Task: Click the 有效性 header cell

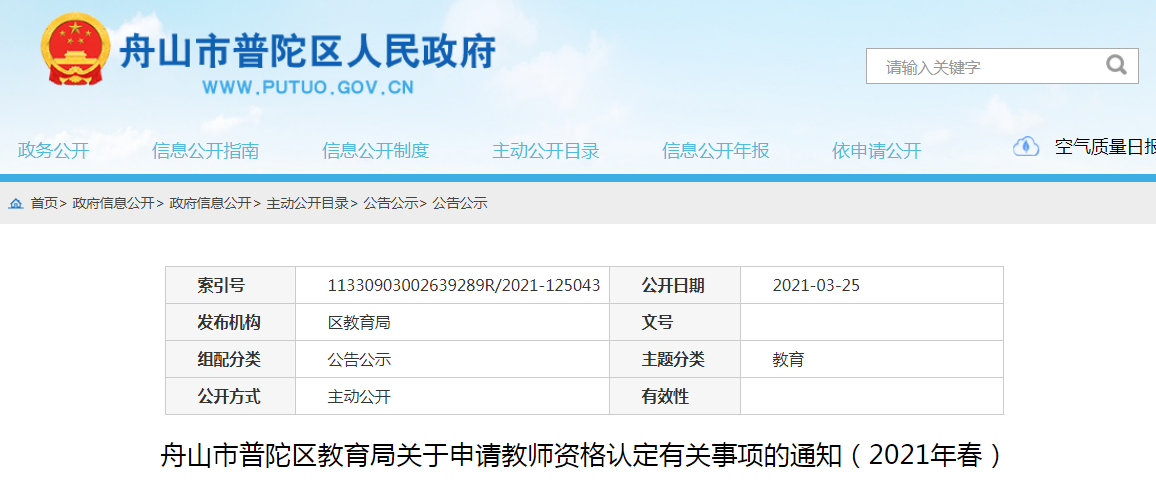Action: (675, 396)
